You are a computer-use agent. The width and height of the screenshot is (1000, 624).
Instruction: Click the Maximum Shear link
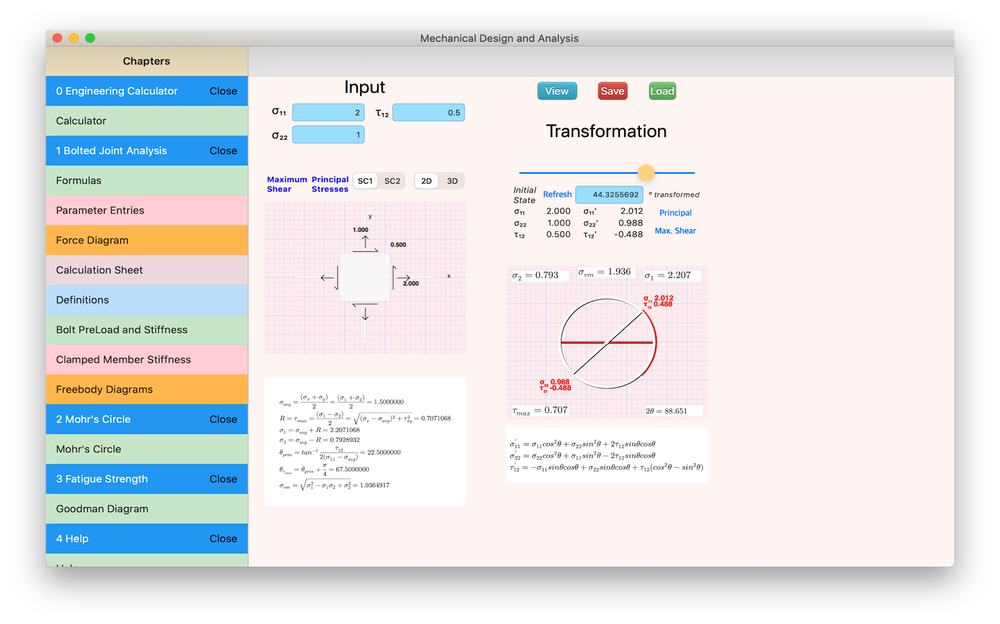tap(286, 184)
